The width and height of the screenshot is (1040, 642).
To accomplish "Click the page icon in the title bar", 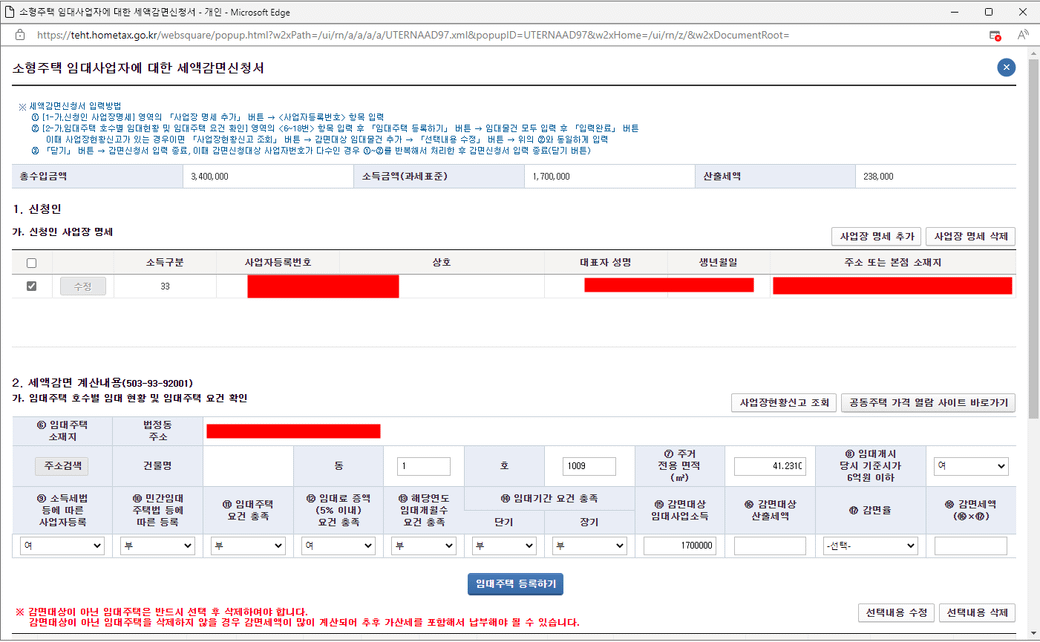I will tap(10, 11).
